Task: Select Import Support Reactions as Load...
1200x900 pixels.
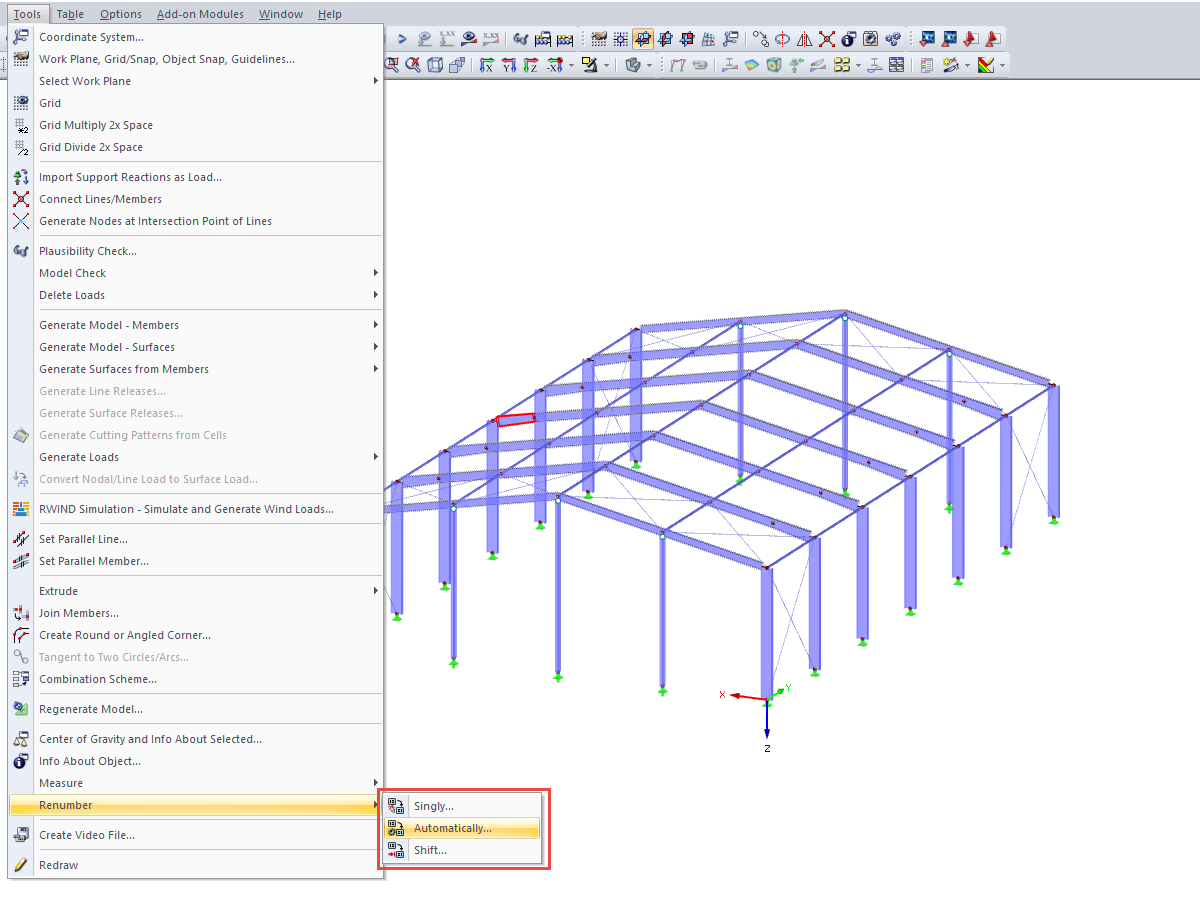Action: (195, 177)
